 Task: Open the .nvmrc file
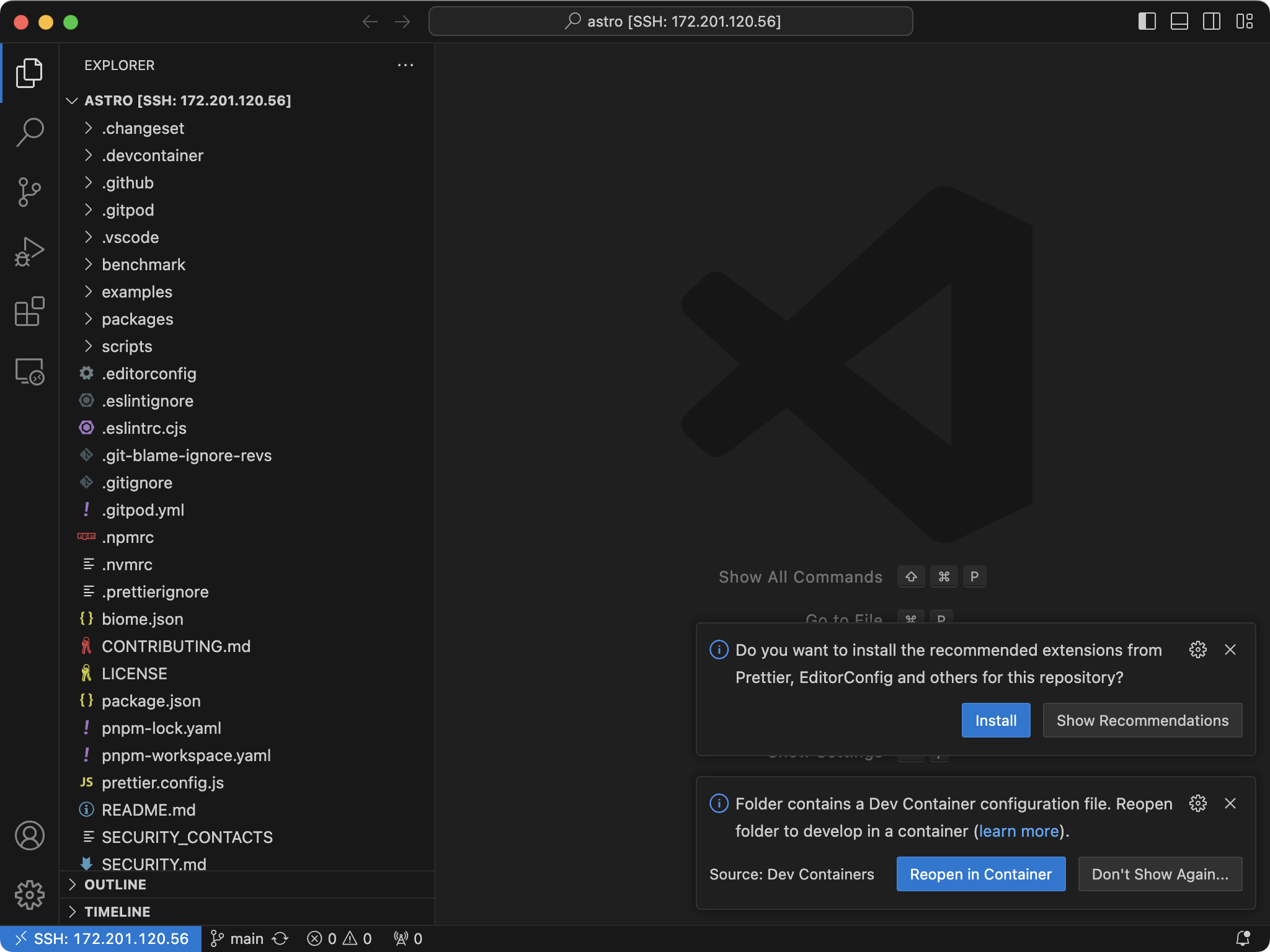click(247, 565)
